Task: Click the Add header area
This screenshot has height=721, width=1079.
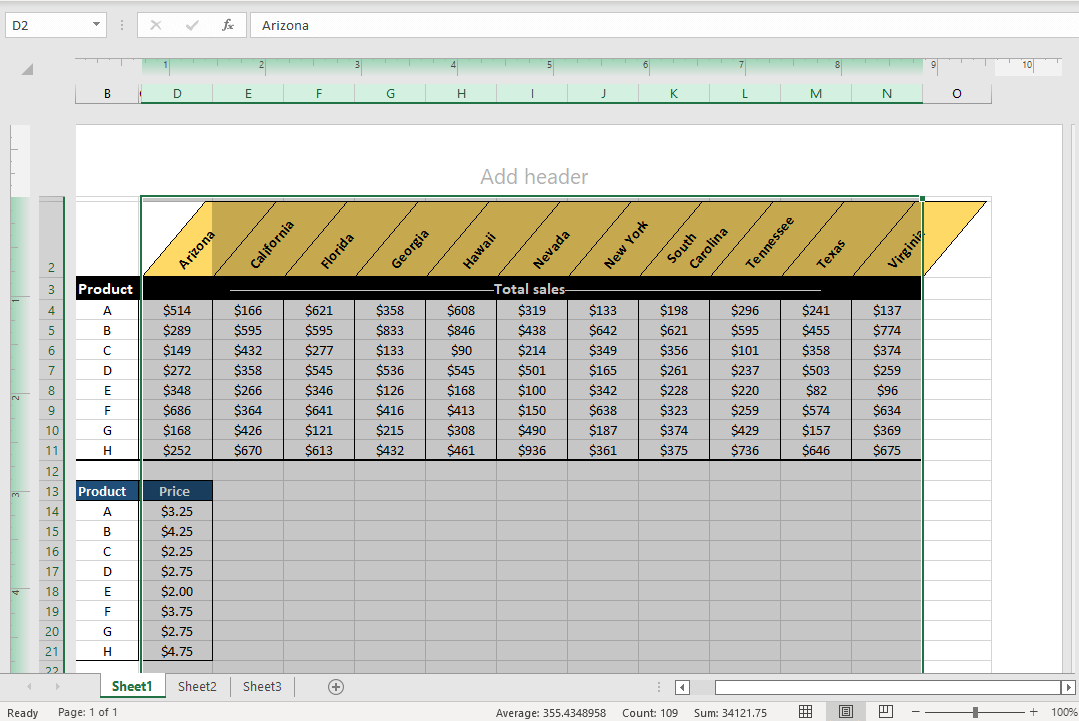Action: tap(534, 177)
